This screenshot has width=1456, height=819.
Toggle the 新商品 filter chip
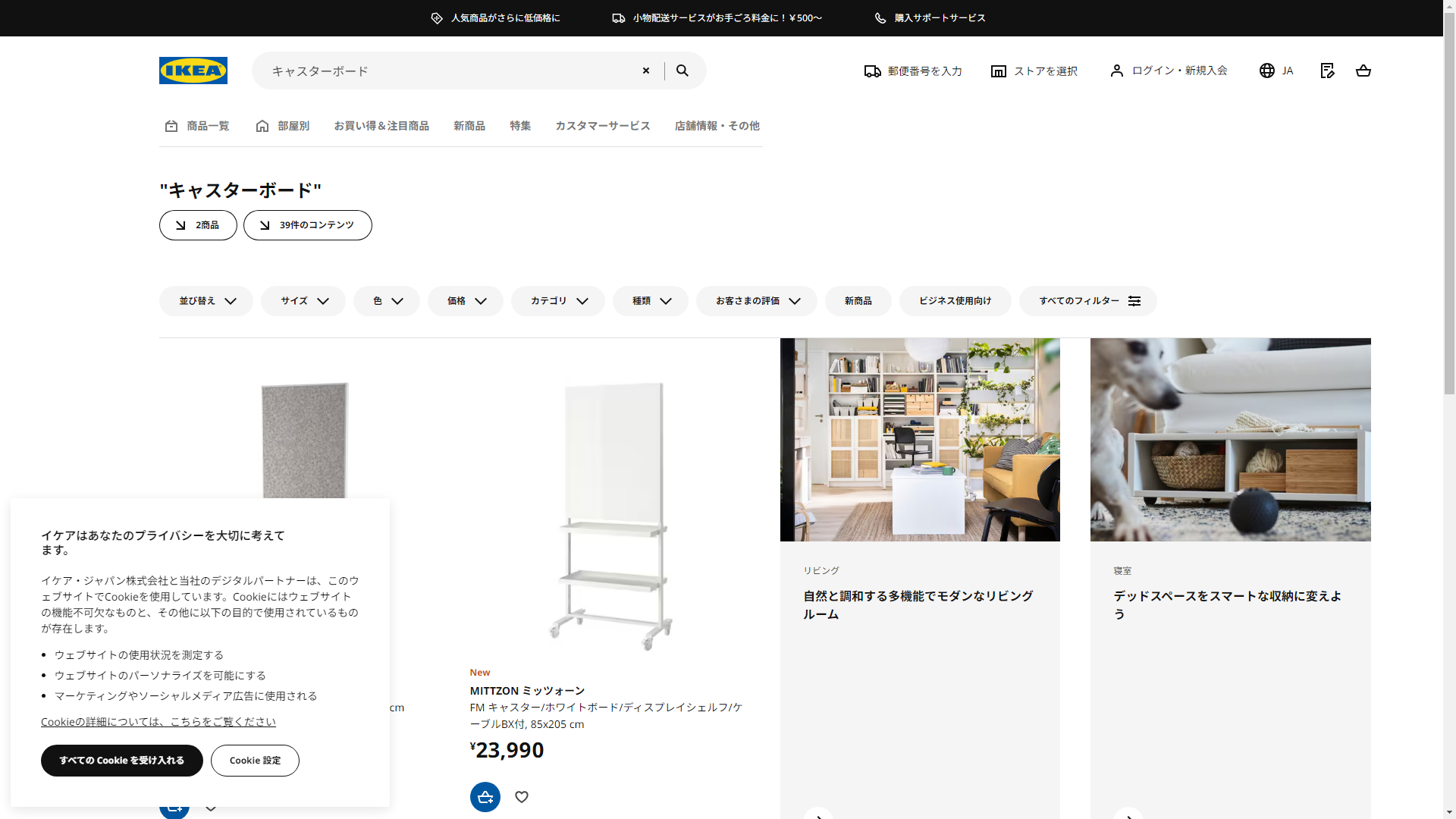tap(858, 301)
